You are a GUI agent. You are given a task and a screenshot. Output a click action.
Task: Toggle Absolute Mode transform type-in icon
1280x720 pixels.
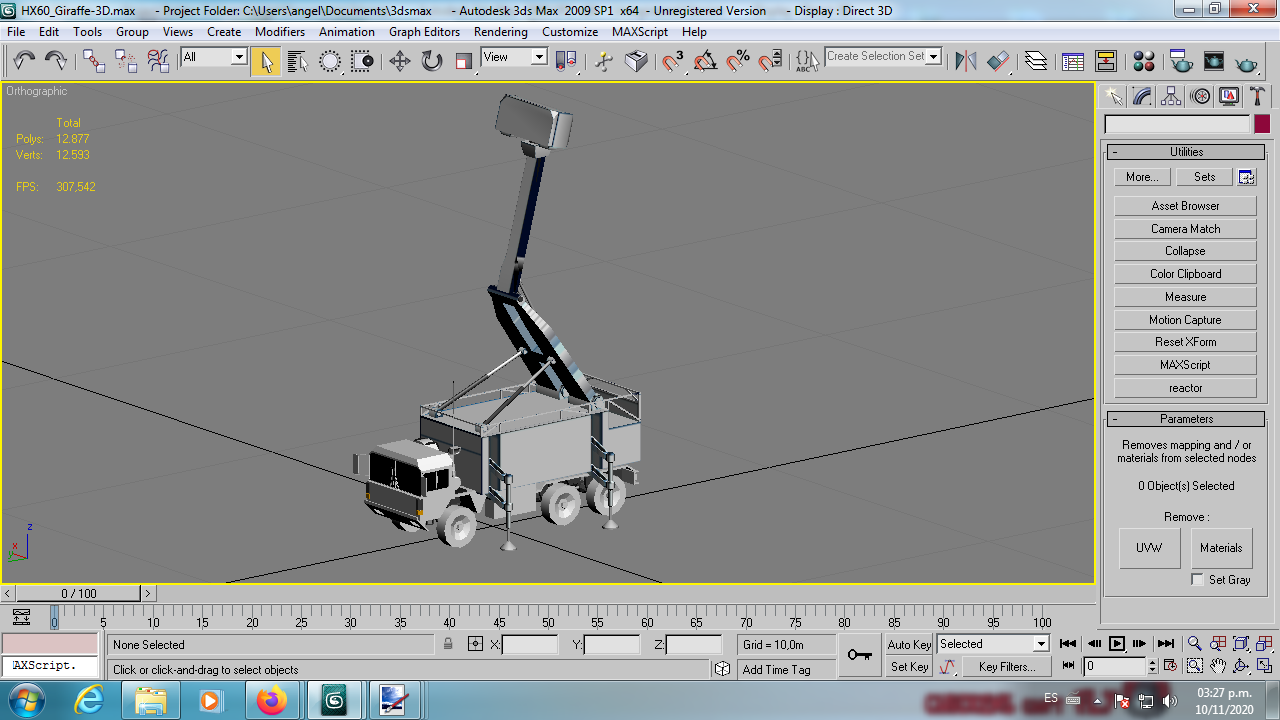click(475, 645)
